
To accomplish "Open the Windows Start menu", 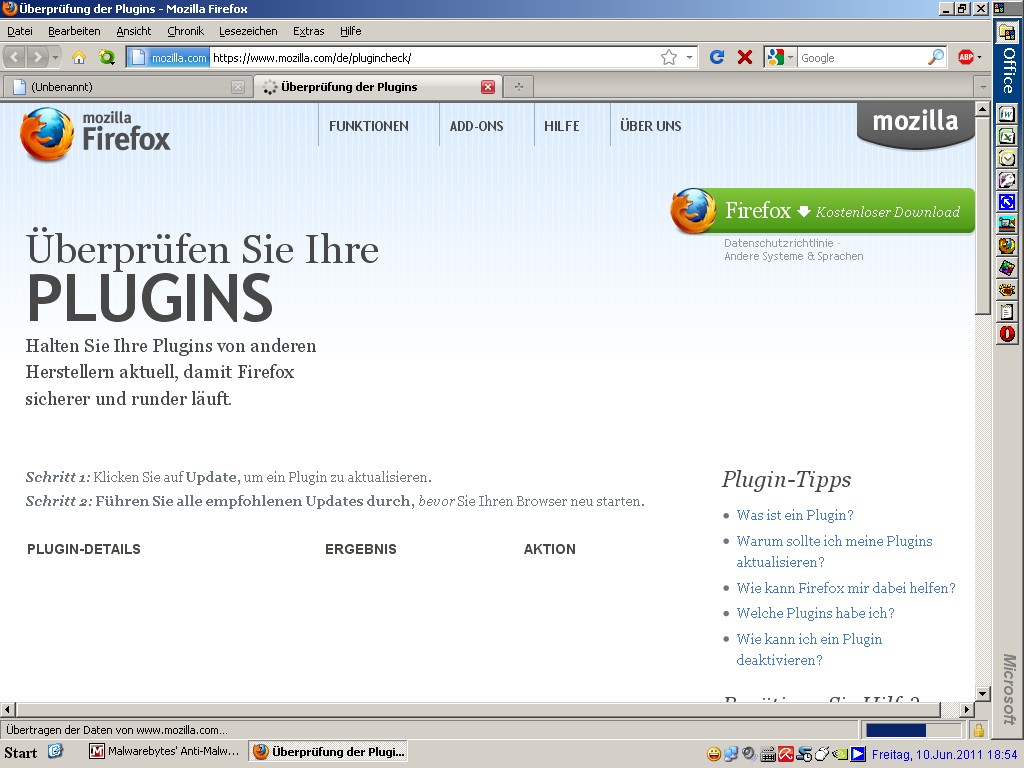I will [21, 753].
